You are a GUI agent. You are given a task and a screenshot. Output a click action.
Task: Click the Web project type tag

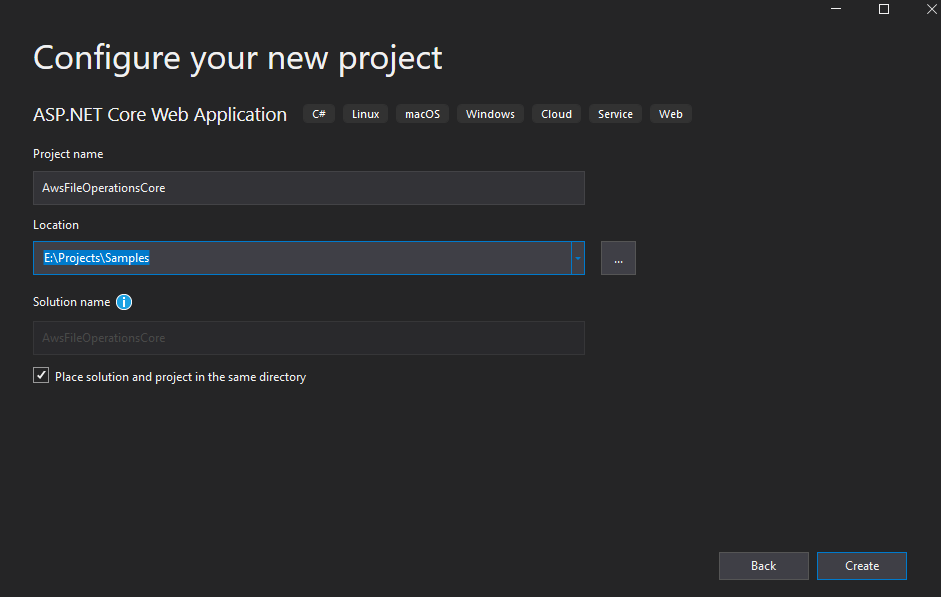(x=670, y=114)
